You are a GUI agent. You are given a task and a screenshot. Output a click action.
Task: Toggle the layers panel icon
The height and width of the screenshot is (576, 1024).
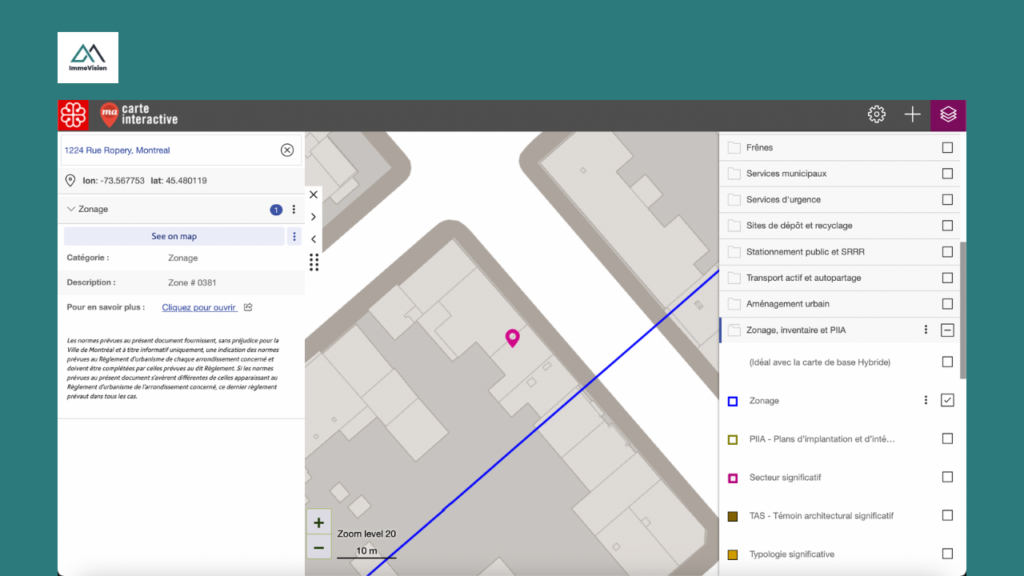[948, 115]
